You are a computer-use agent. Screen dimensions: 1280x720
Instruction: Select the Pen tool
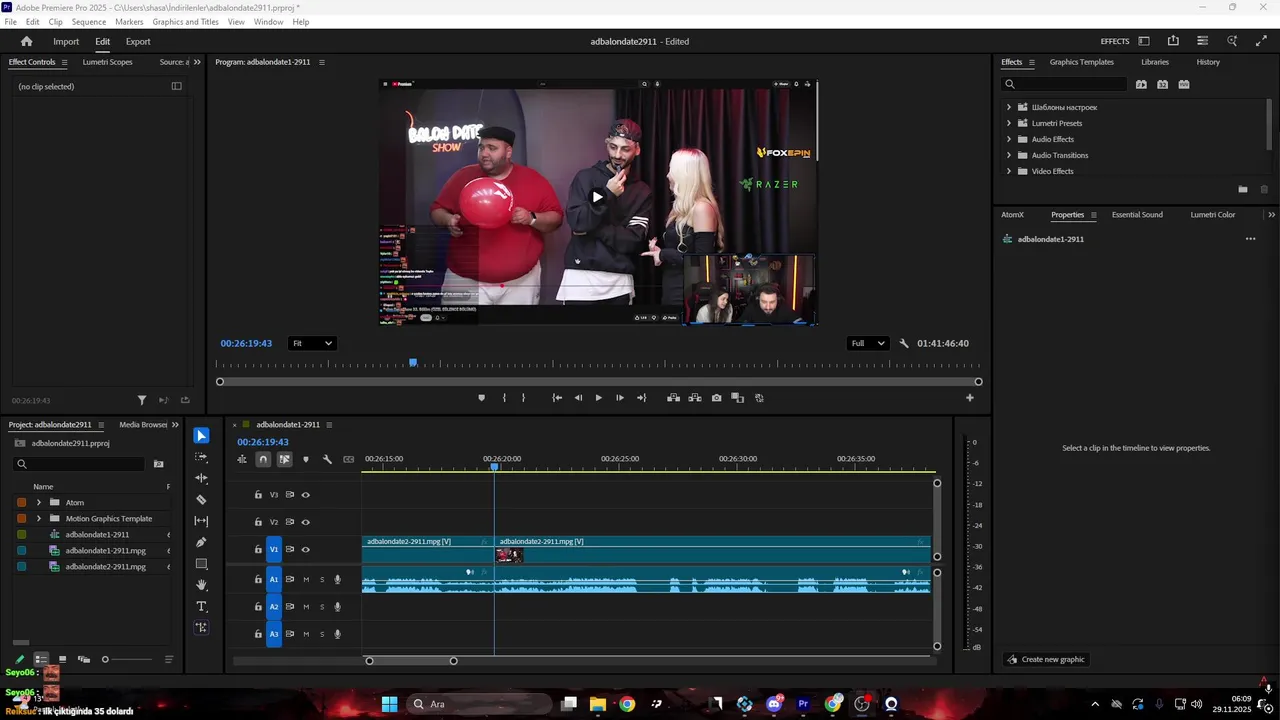point(201,542)
